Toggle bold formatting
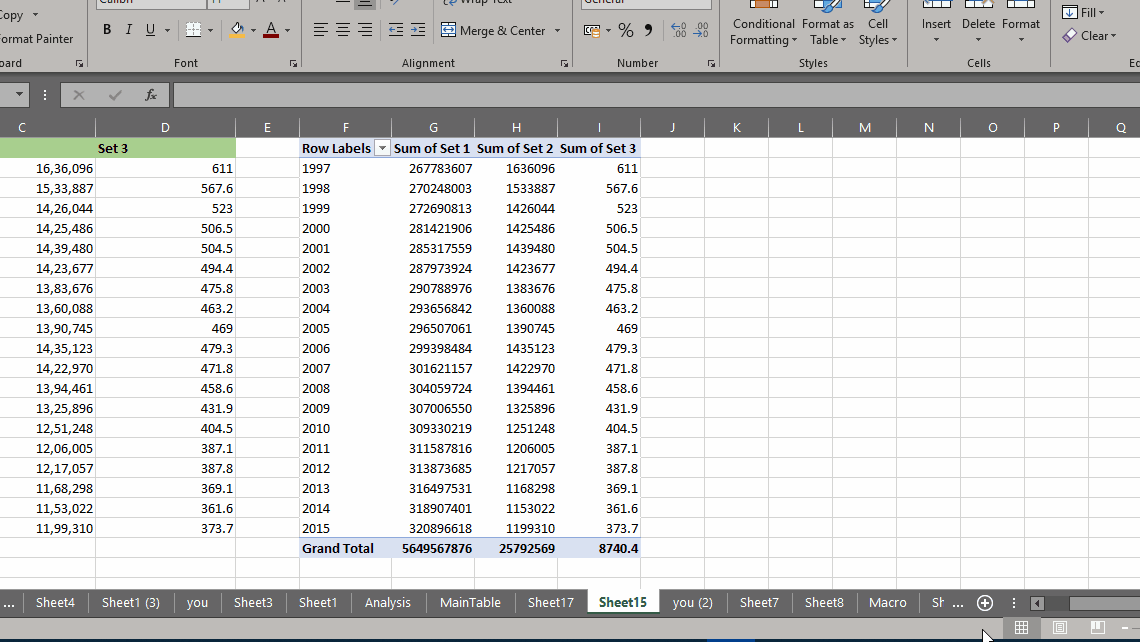Screen dimensions: 1140x642 click(x=107, y=30)
